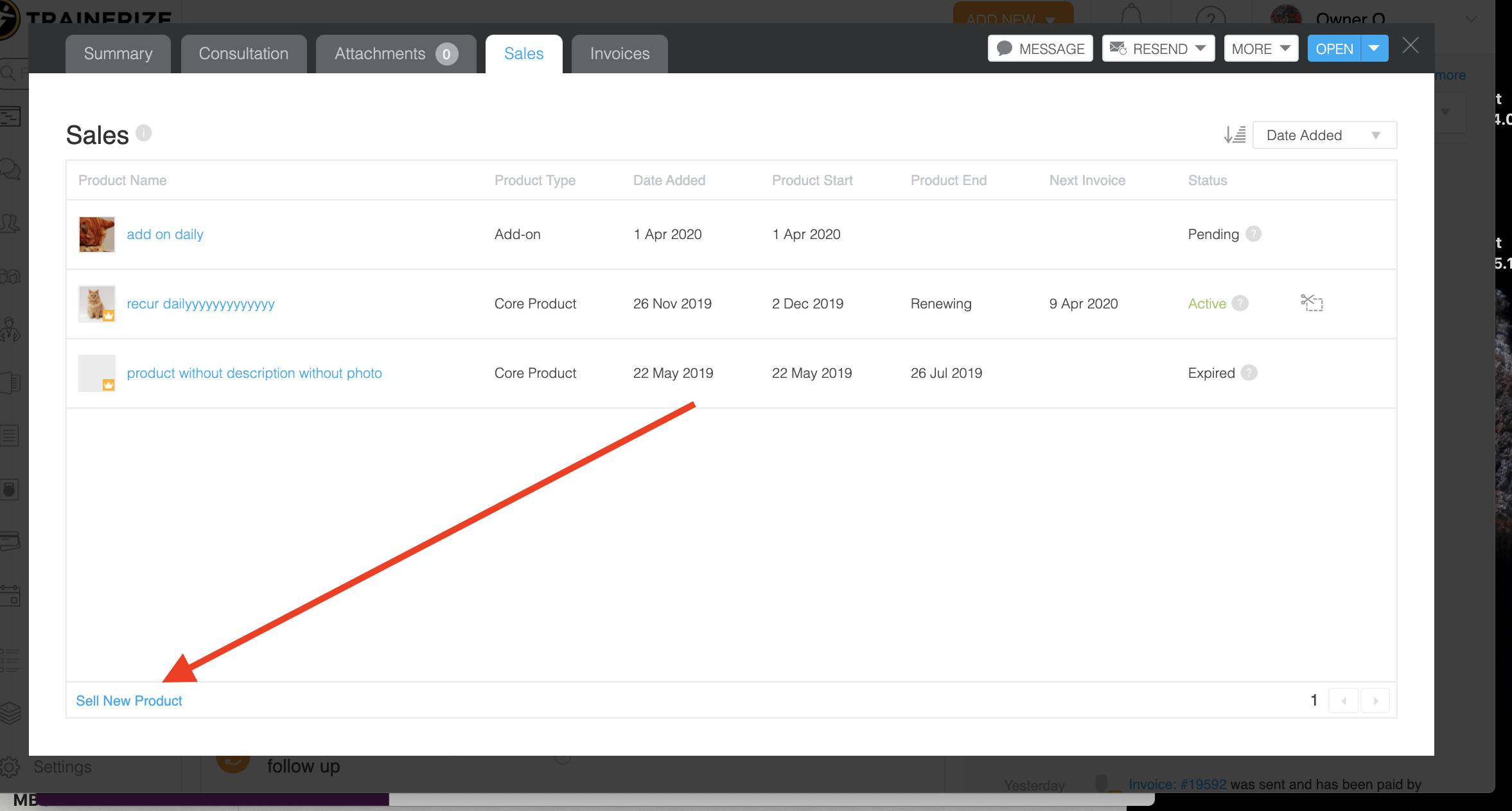Click the Product Type column header
The height and width of the screenshot is (811, 1512).
535,181
